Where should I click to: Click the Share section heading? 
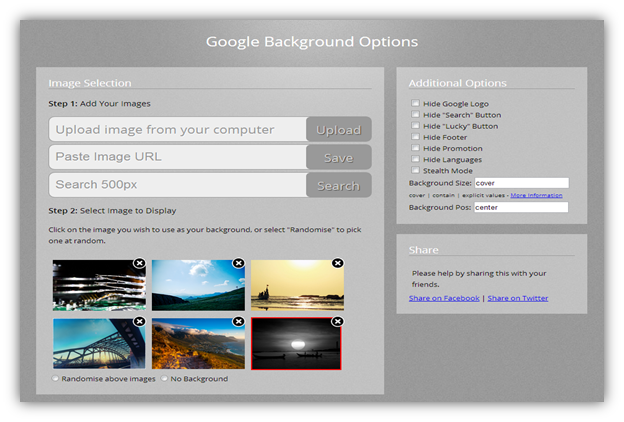click(x=423, y=250)
